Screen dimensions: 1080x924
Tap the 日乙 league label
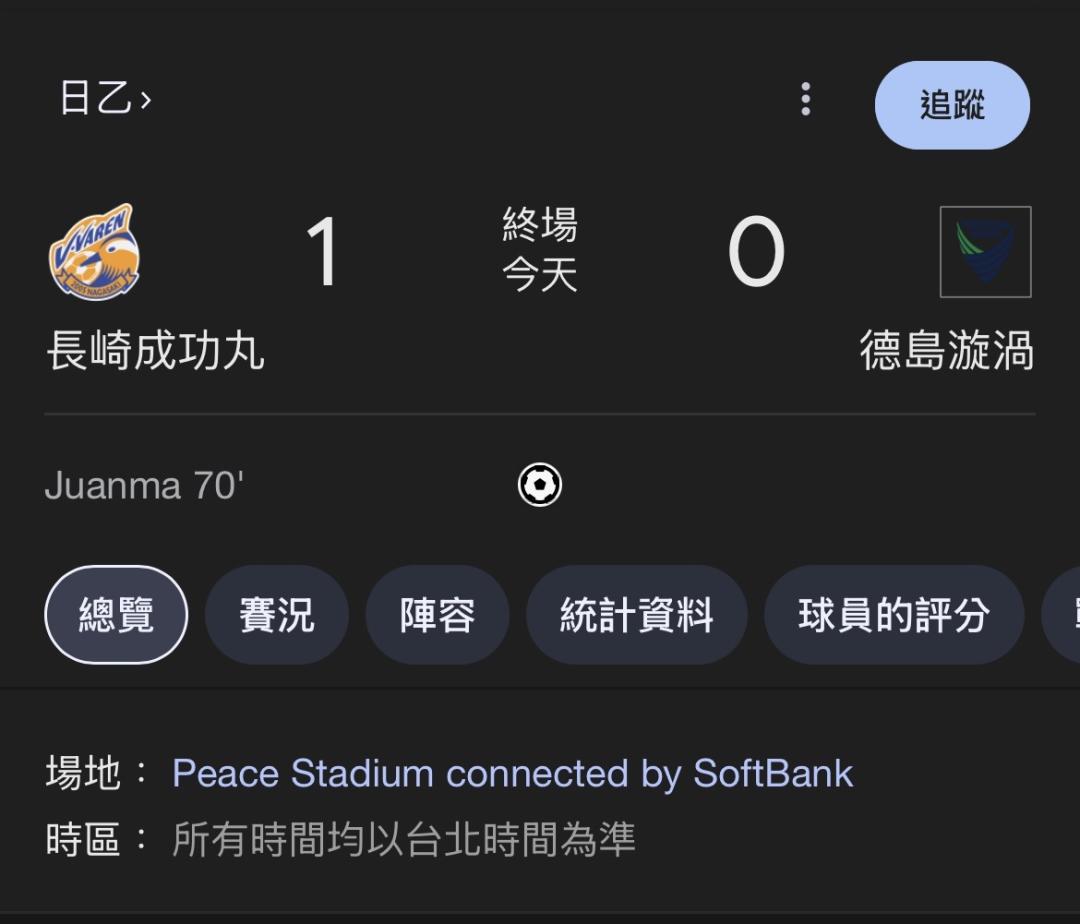pos(95,98)
